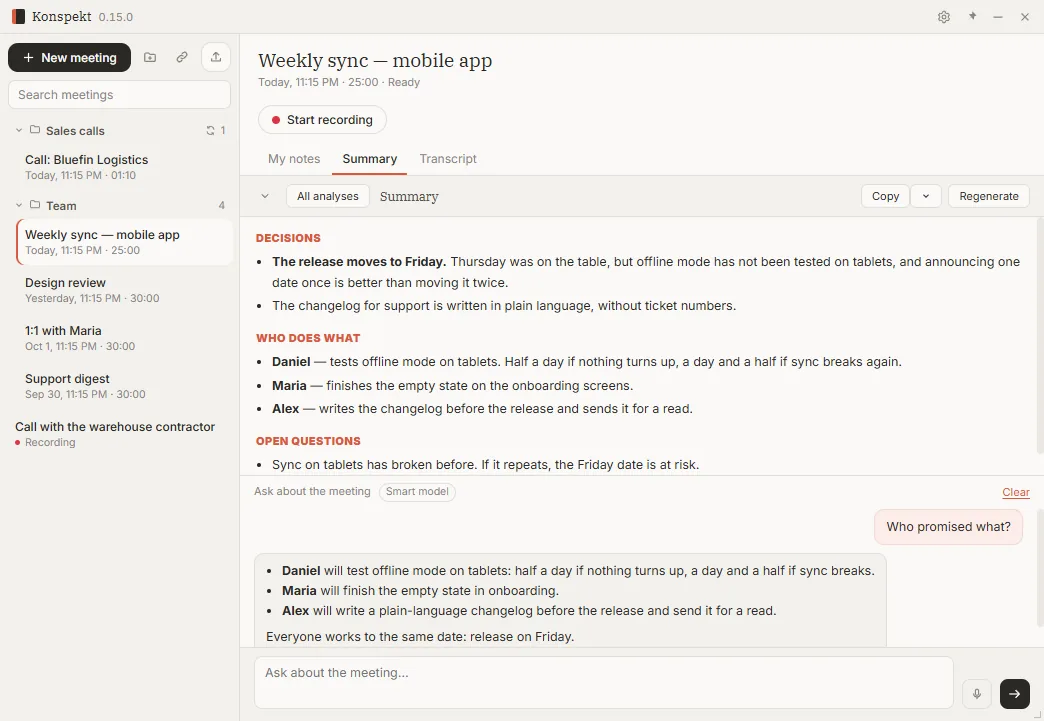1044x721 pixels.
Task: Click 'Everyone works to the same date' line
Action: click(419, 637)
